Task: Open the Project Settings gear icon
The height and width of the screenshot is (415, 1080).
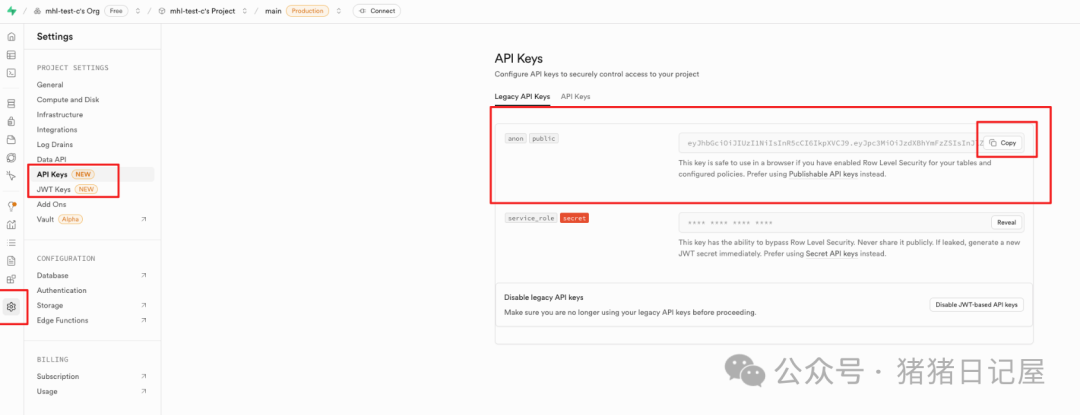Action: [11, 306]
